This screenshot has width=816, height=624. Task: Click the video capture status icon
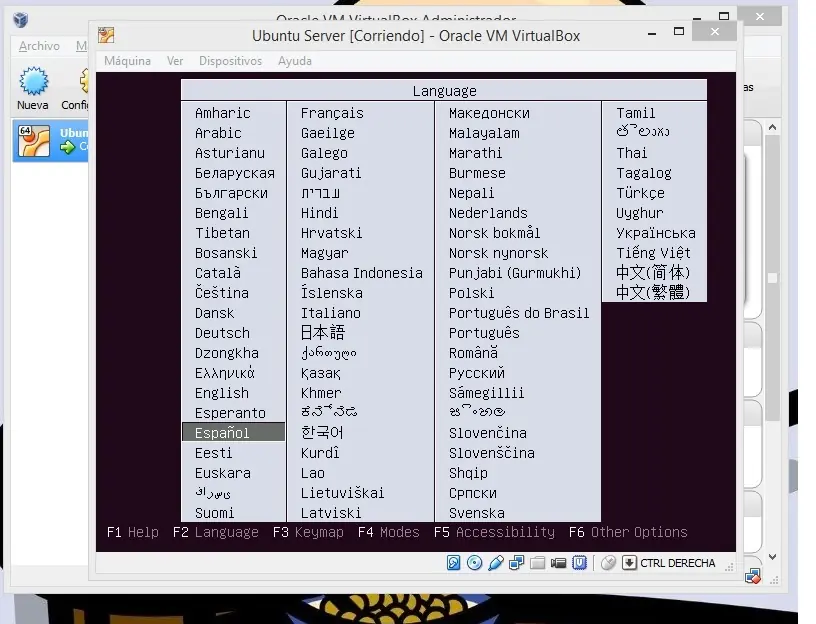(x=558, y=563)
